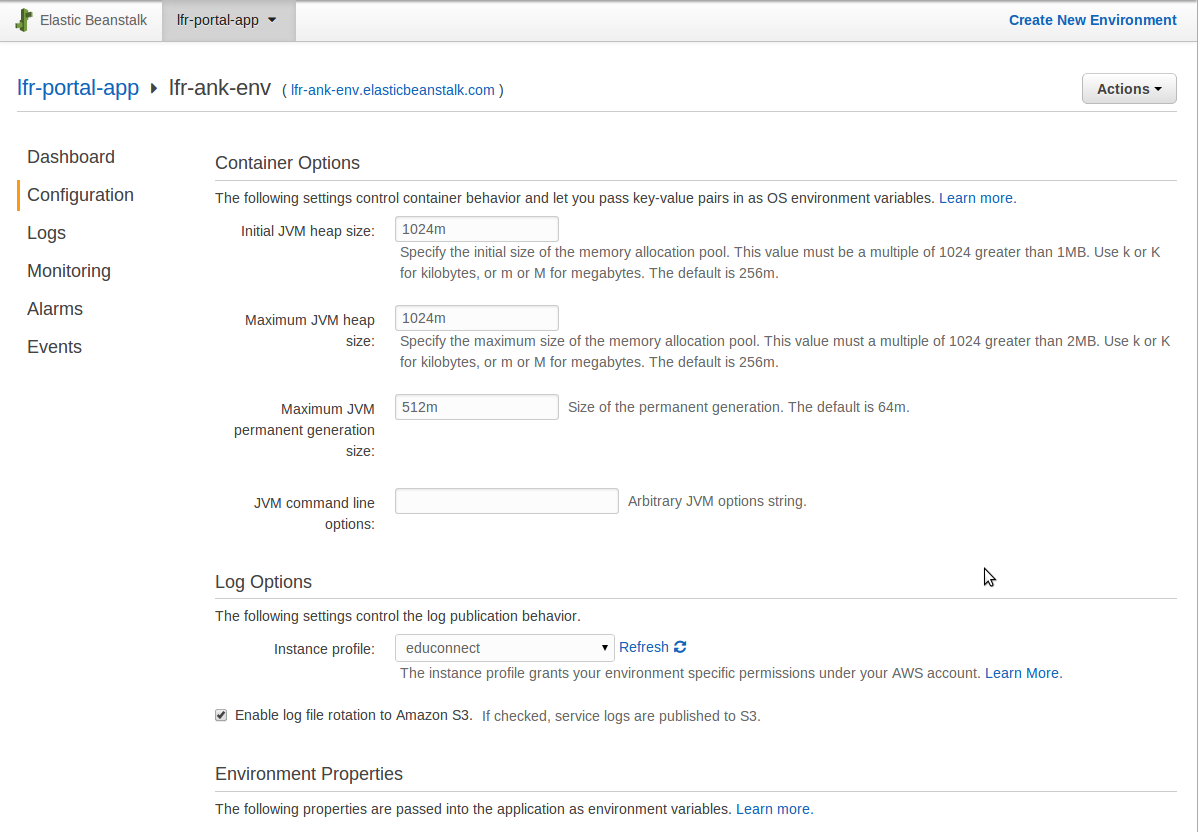1198x832 pixels.
Task: Open the Monitoring section
Action: [x=69, y=270]
